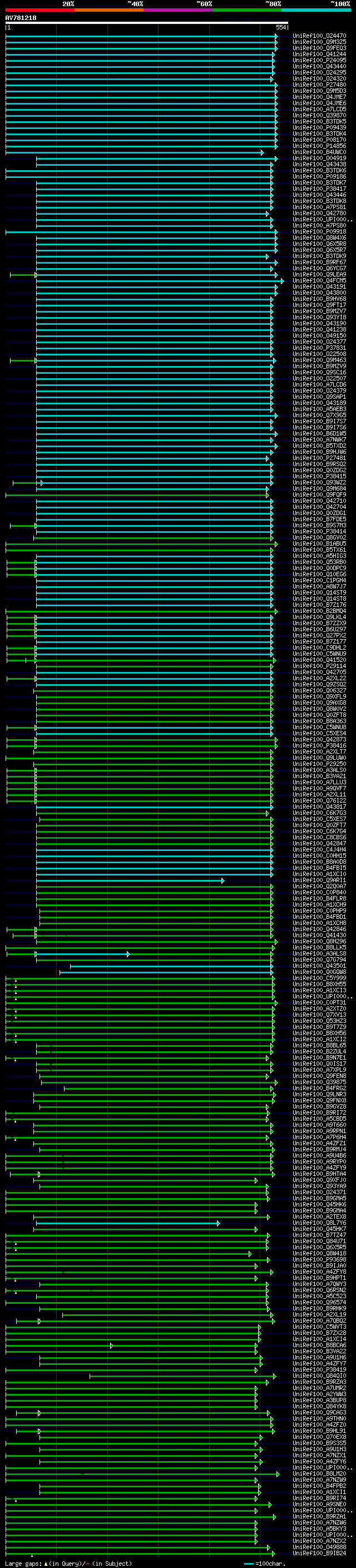Image resolution: width=356 pixels, height=1568 pixels.
Task: View hit UniRef100_B2BMQ4
Action: tap(319, 611)
